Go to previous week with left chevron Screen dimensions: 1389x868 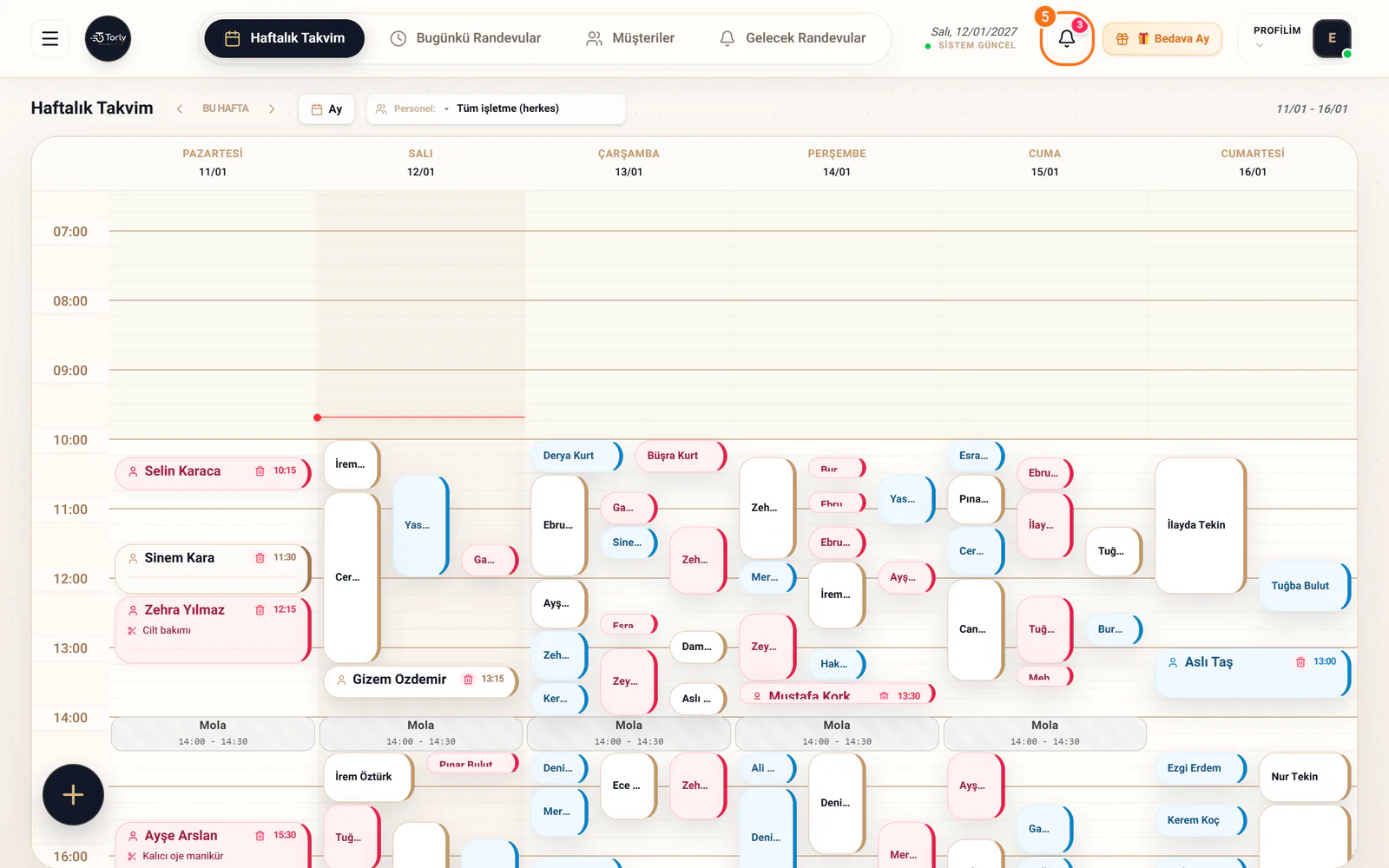[x=180, y=109]
